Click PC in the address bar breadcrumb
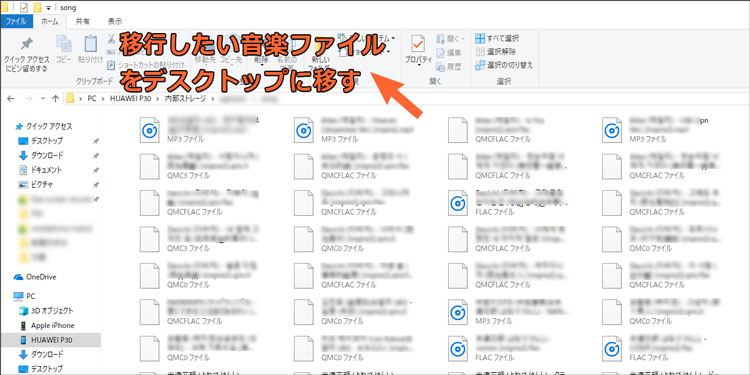The image size is (750, 375). coord(91,99)
